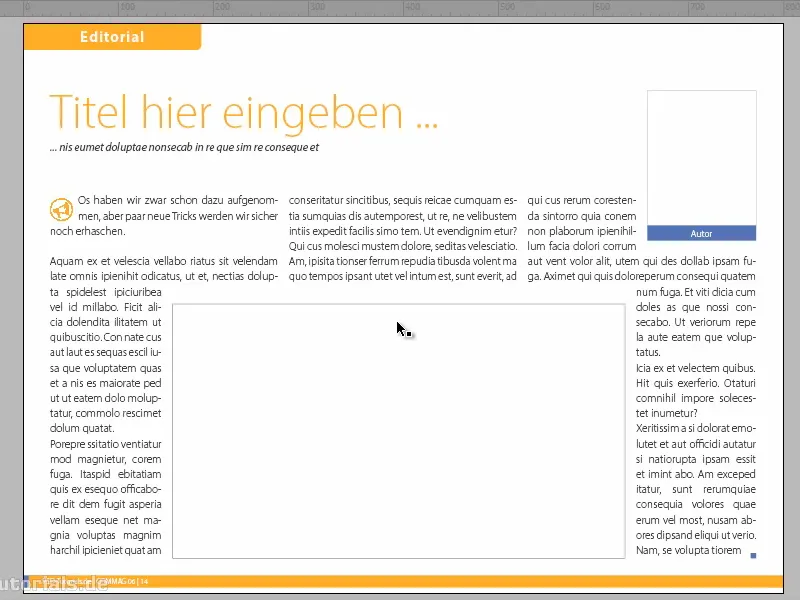The image size is (800, 600).
Task: Click the line 'Porepre ssitatio ventiatur'
Action: 106,444
